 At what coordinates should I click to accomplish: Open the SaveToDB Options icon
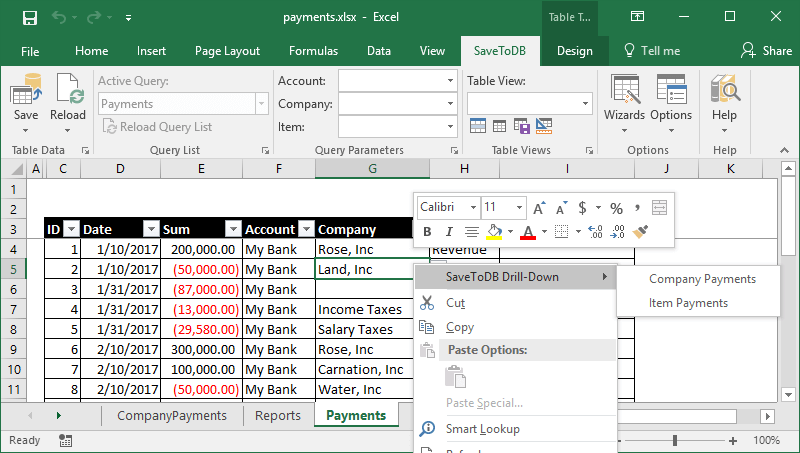coord(671,89)
